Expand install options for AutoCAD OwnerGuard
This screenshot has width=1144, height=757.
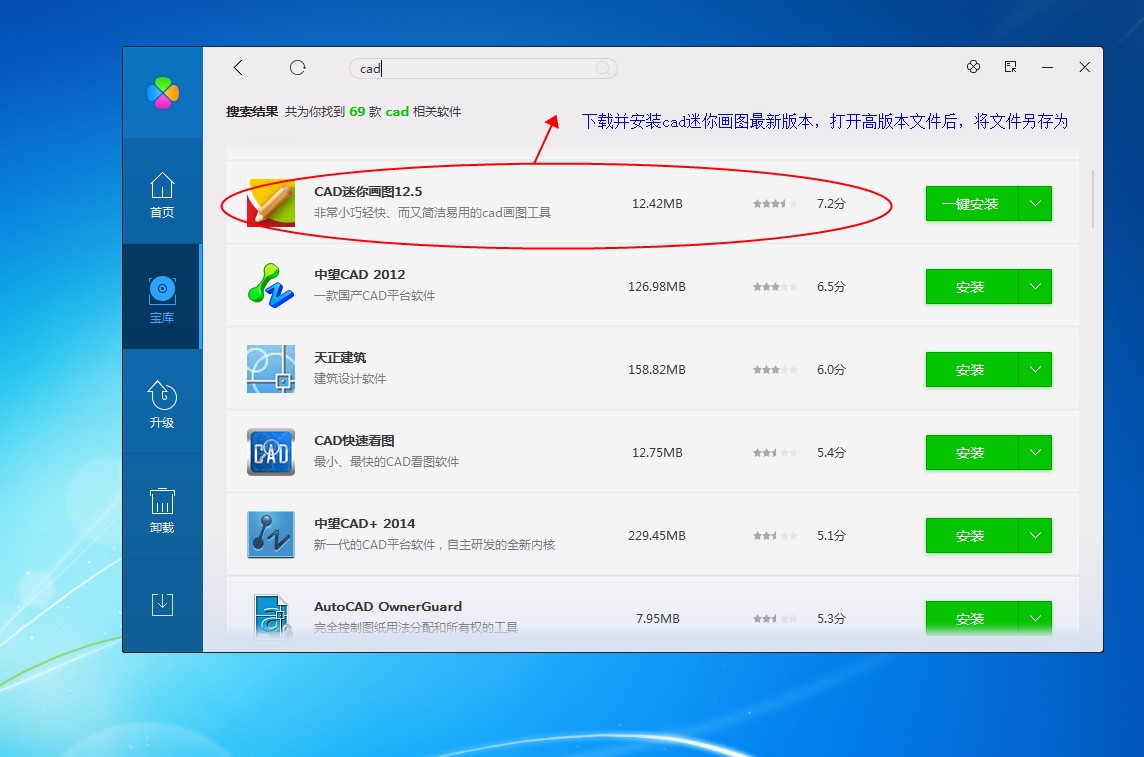(1035, 618)
